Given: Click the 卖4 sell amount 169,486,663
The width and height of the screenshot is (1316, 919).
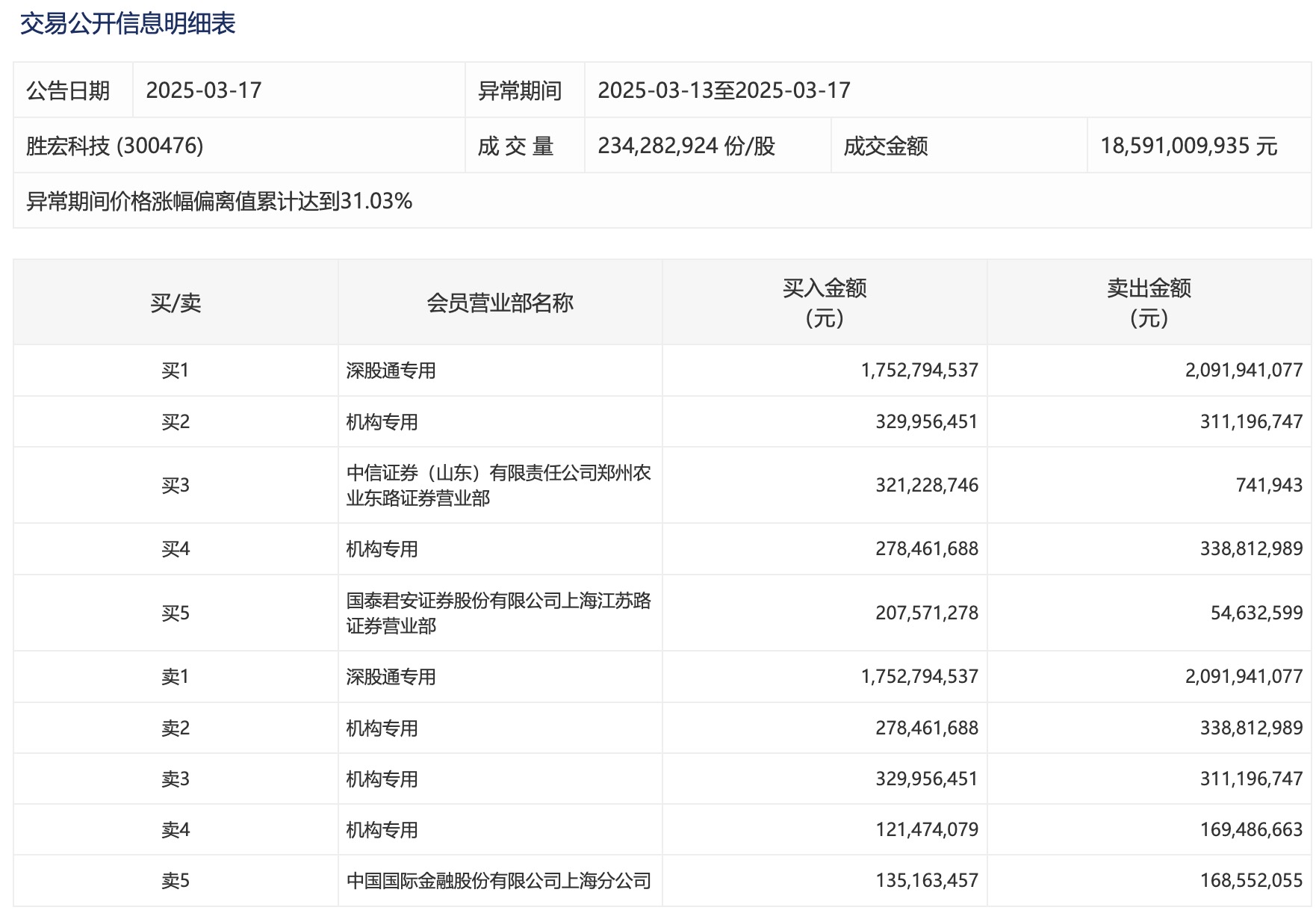Looking at the screenshot, I should click(x=1251, y=829).
